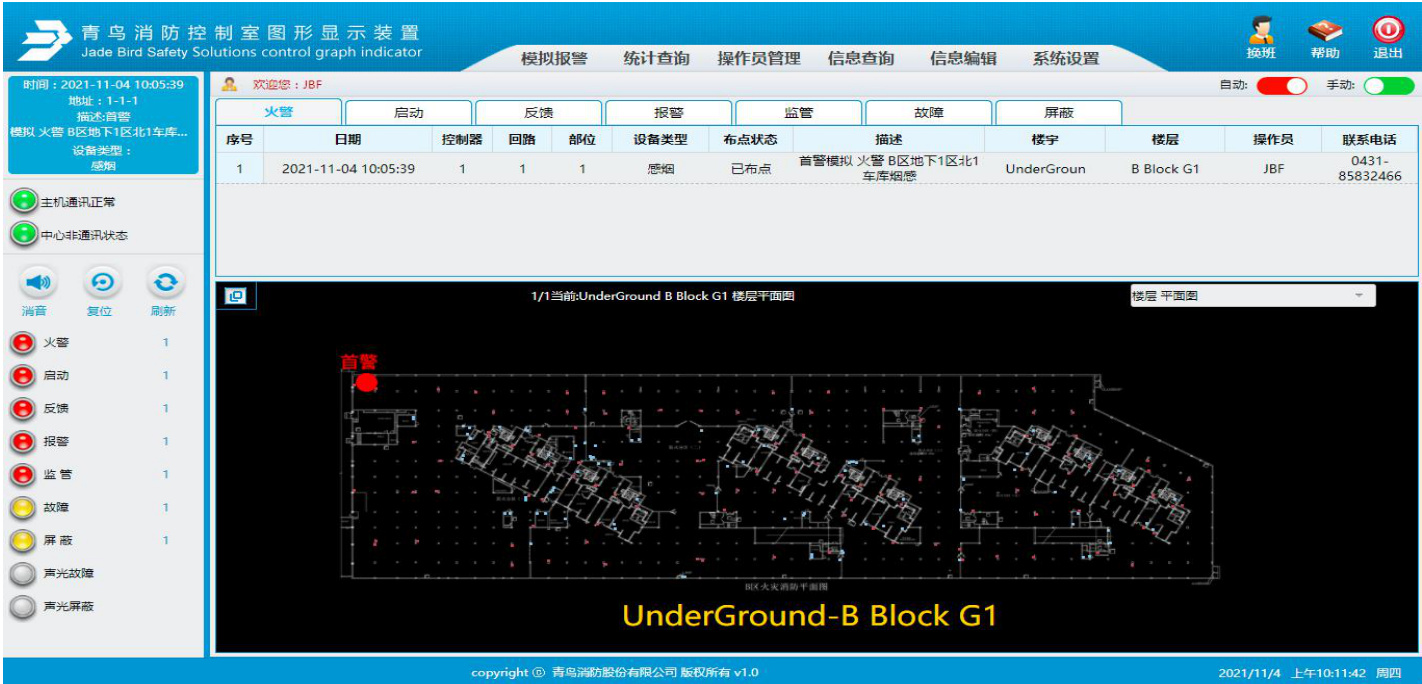Click the 复位 reset icon
This screenshot has width=1422, height=684.
click(x=100, y=284)
